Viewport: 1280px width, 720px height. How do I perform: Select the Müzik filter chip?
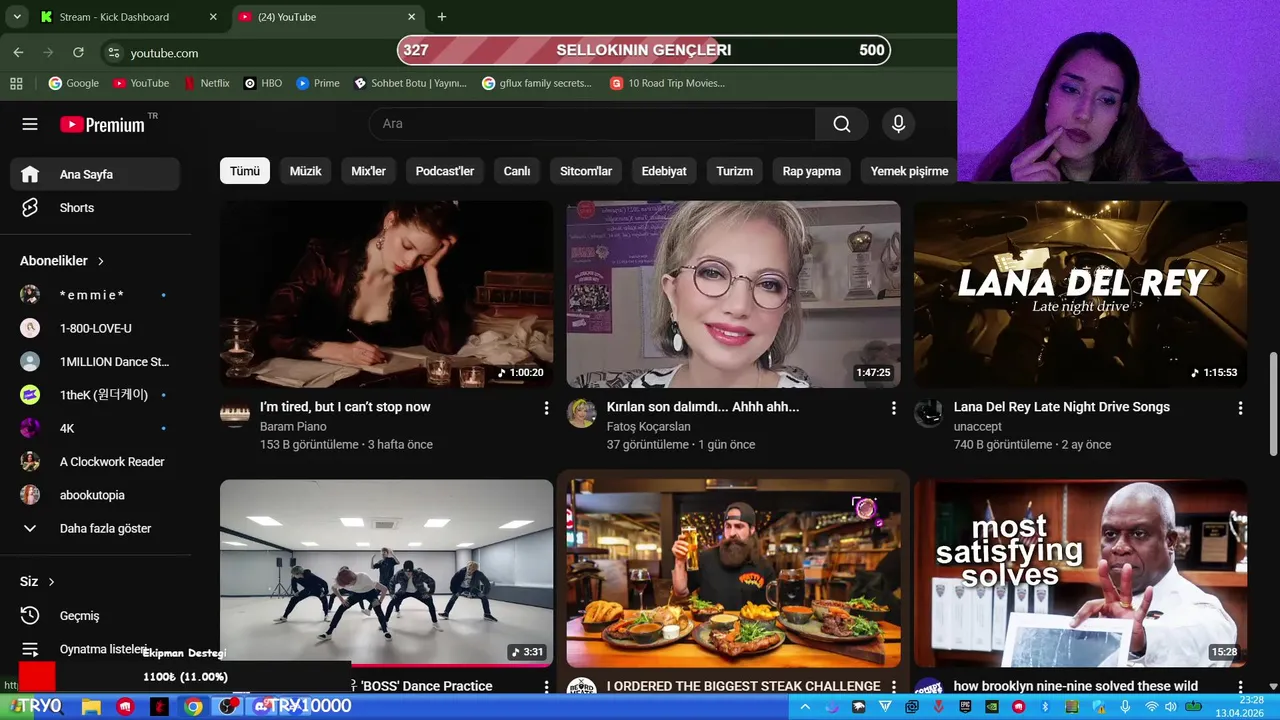[x=306, y=171]
